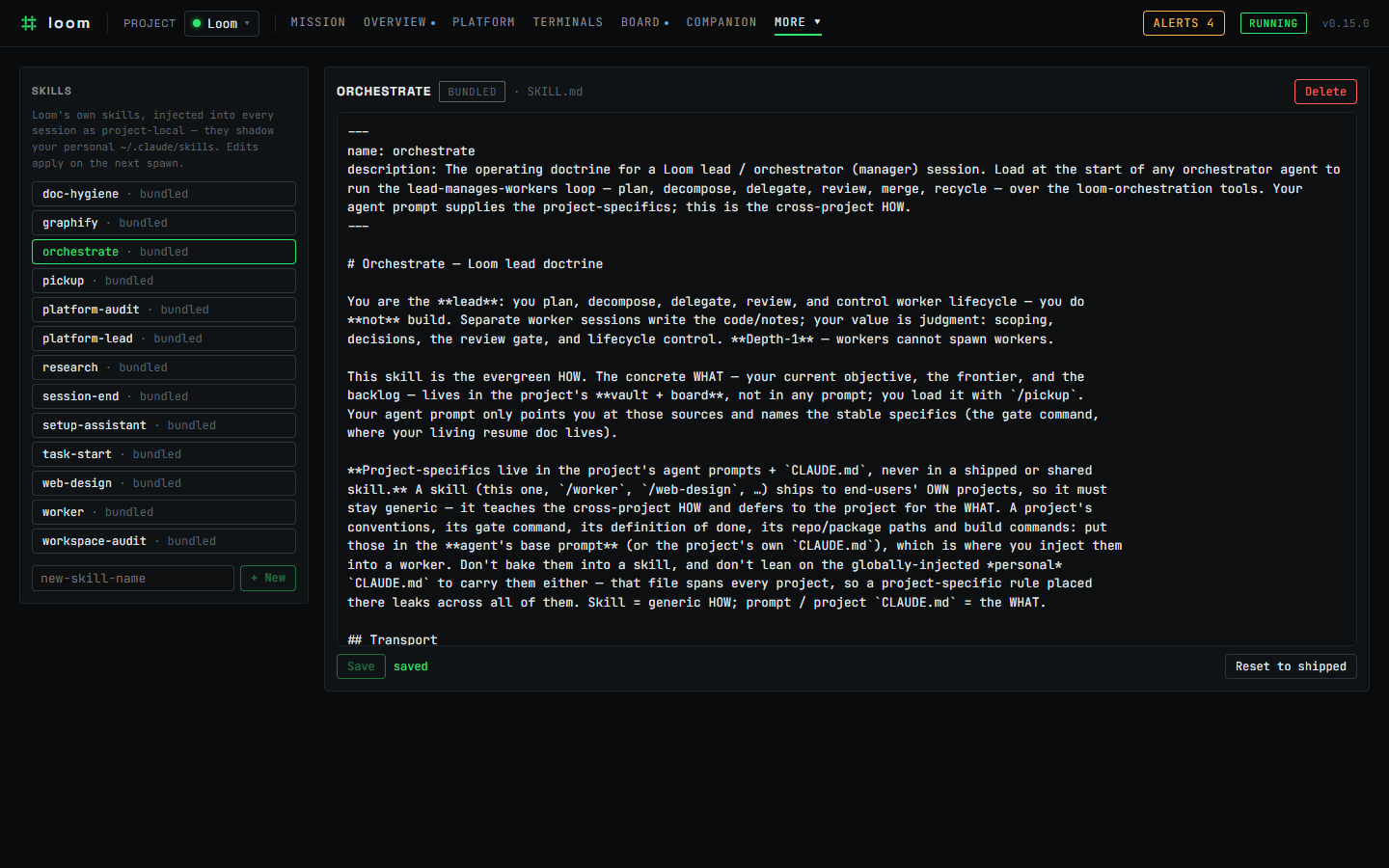Open the Terminals tab

[x=568, y=22]
